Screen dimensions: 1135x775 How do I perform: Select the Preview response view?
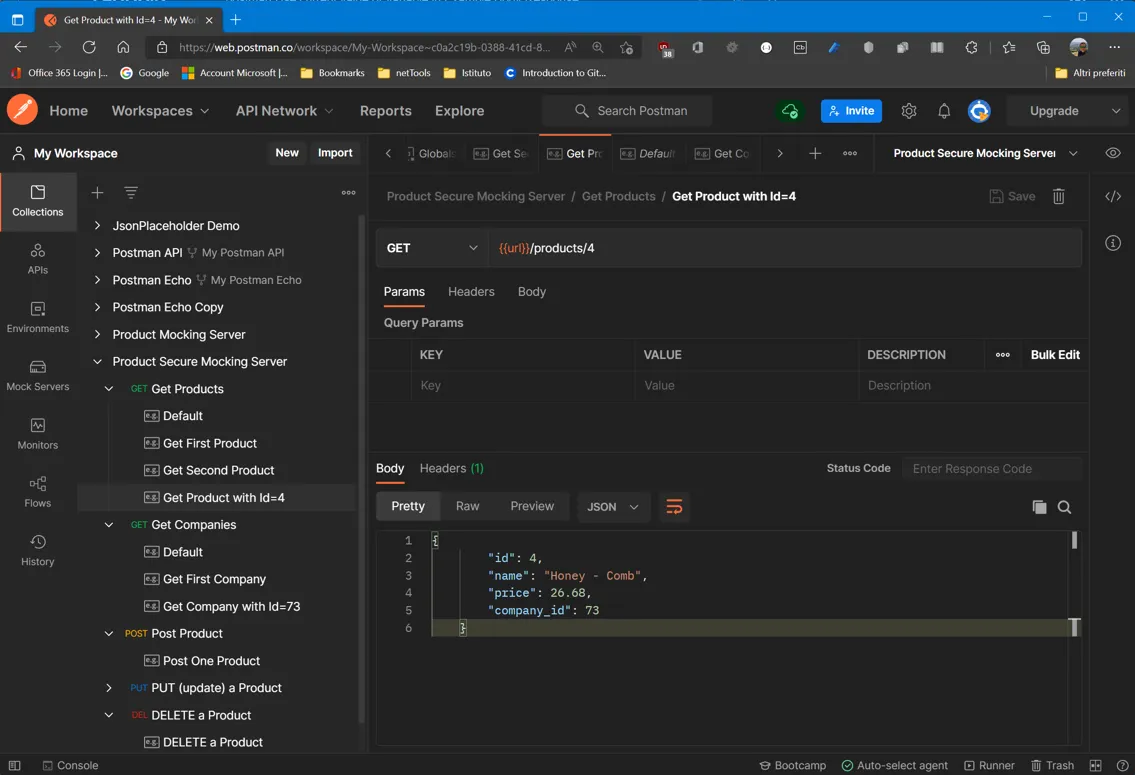pos(531,507)
